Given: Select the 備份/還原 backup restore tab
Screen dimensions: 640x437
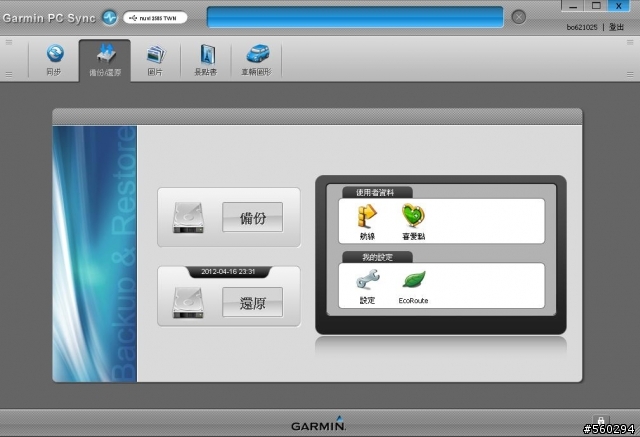Looking at the screenshot, I should pos(105,60).
